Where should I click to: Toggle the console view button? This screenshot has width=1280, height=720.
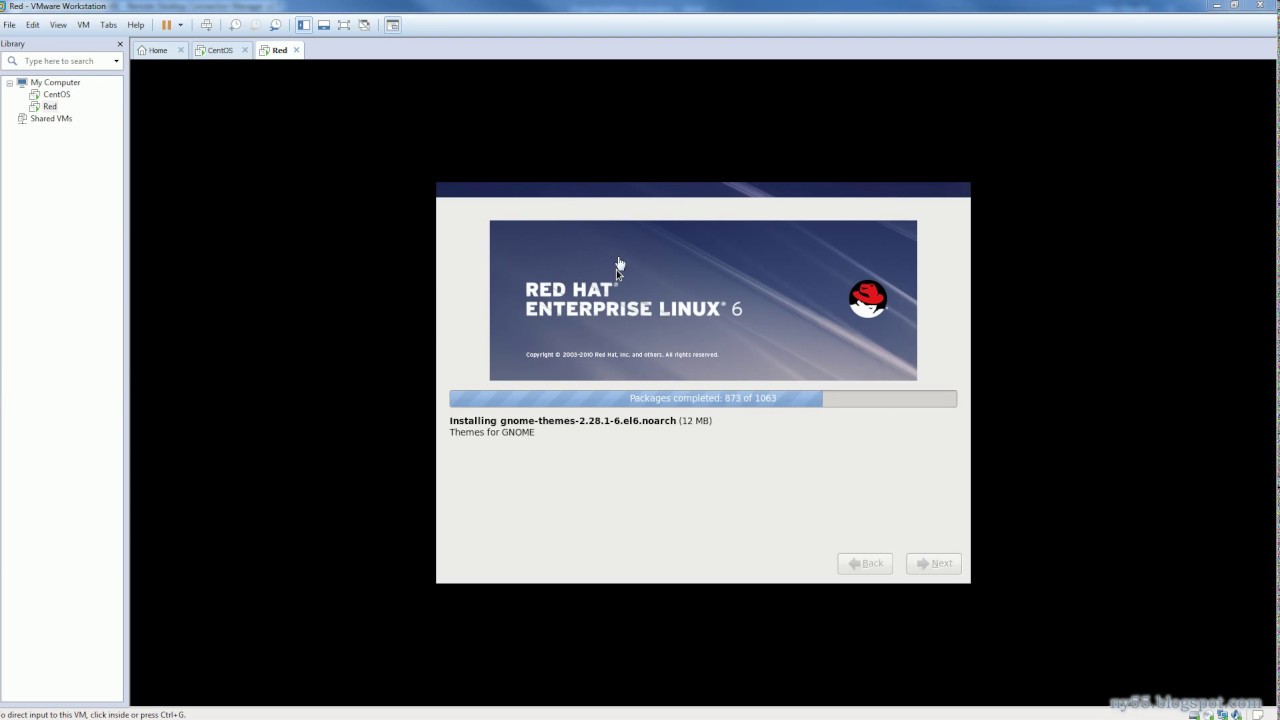392,25
